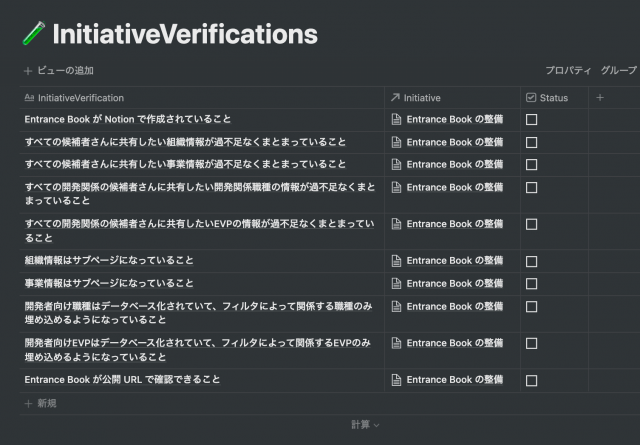The height and width of the screenshot is (445, 640).
Task: Click the green test tube page icon
Action: pos(33,33)
